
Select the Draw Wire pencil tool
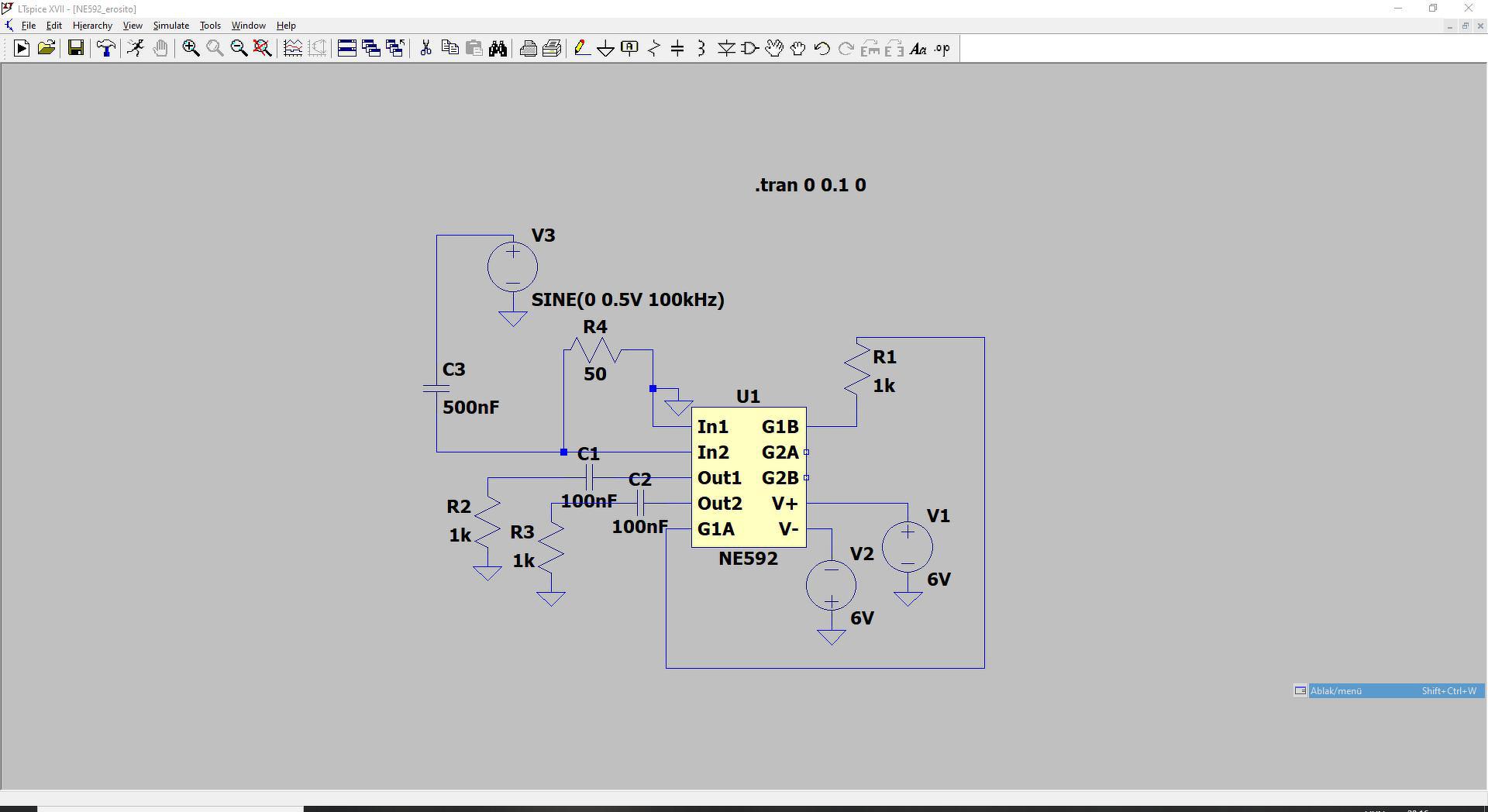pos(582,49)
